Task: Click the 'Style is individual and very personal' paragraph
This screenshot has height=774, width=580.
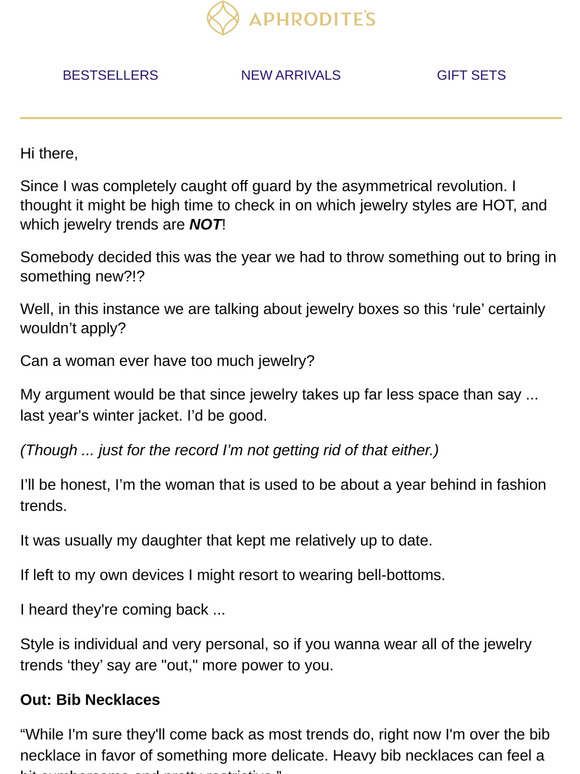Action: pyautogui.click(x=276, y=655)
